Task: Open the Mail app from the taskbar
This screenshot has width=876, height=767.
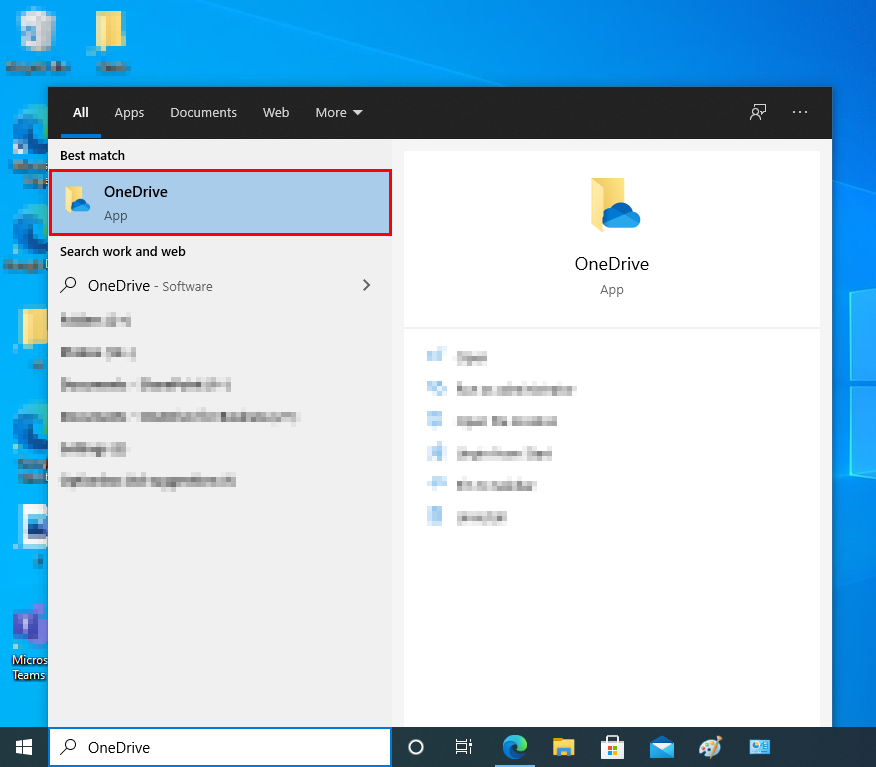Action: [x=661, y=747]
